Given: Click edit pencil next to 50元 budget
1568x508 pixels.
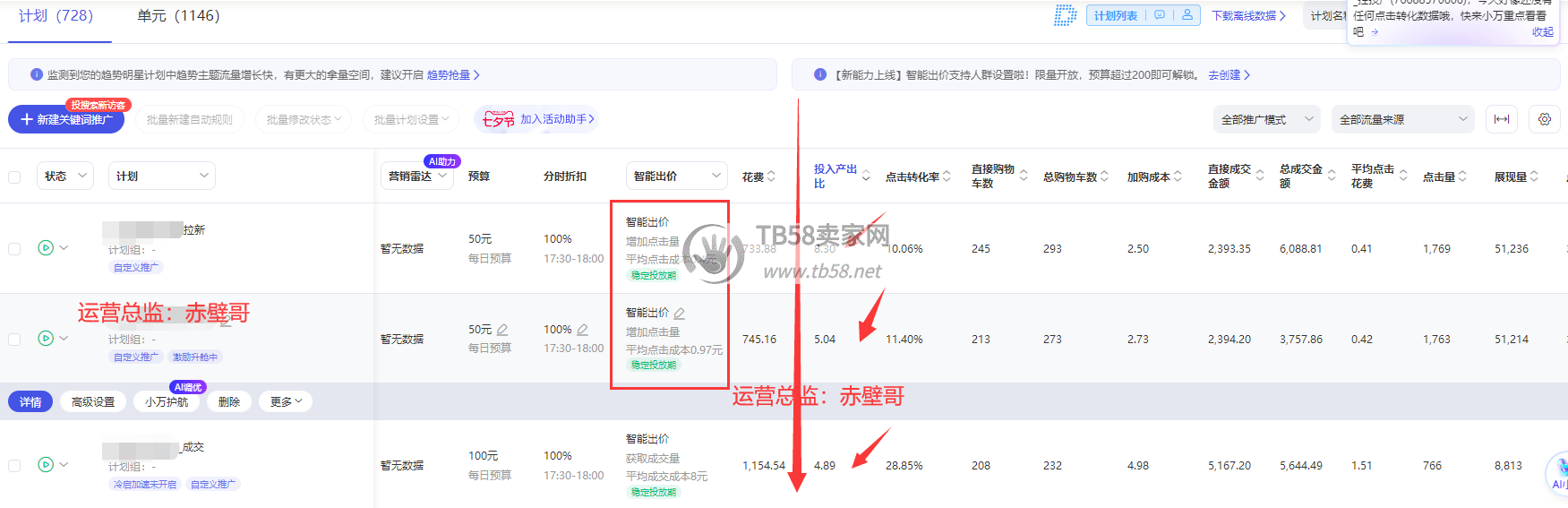Looking at the screenshot, I should pyautogui.click(x=502, y=330).
